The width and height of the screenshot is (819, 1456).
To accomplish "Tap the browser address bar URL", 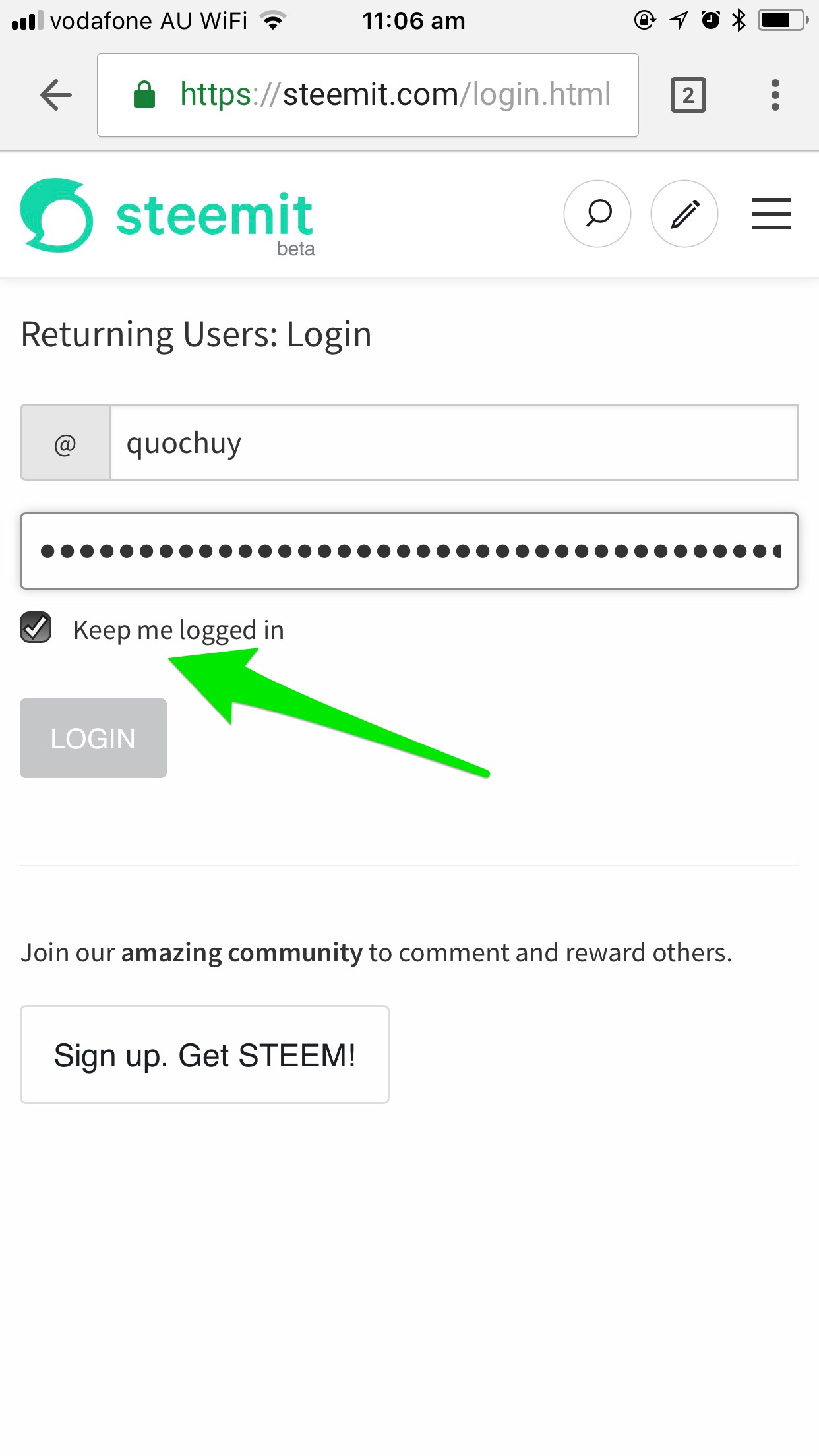I will coord(396,95).
